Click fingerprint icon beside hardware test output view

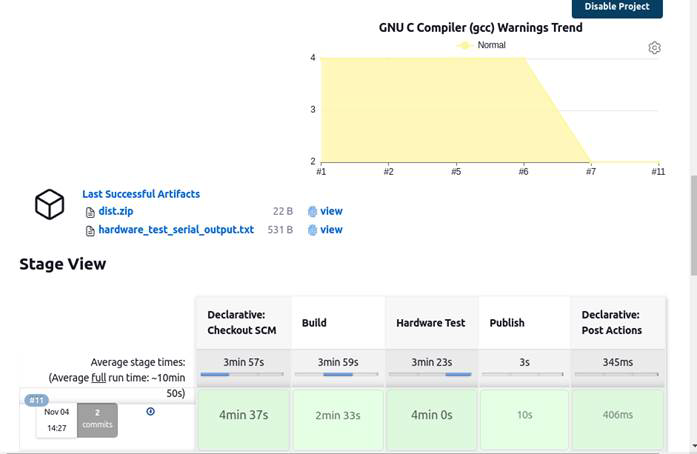tap(312, 230)
